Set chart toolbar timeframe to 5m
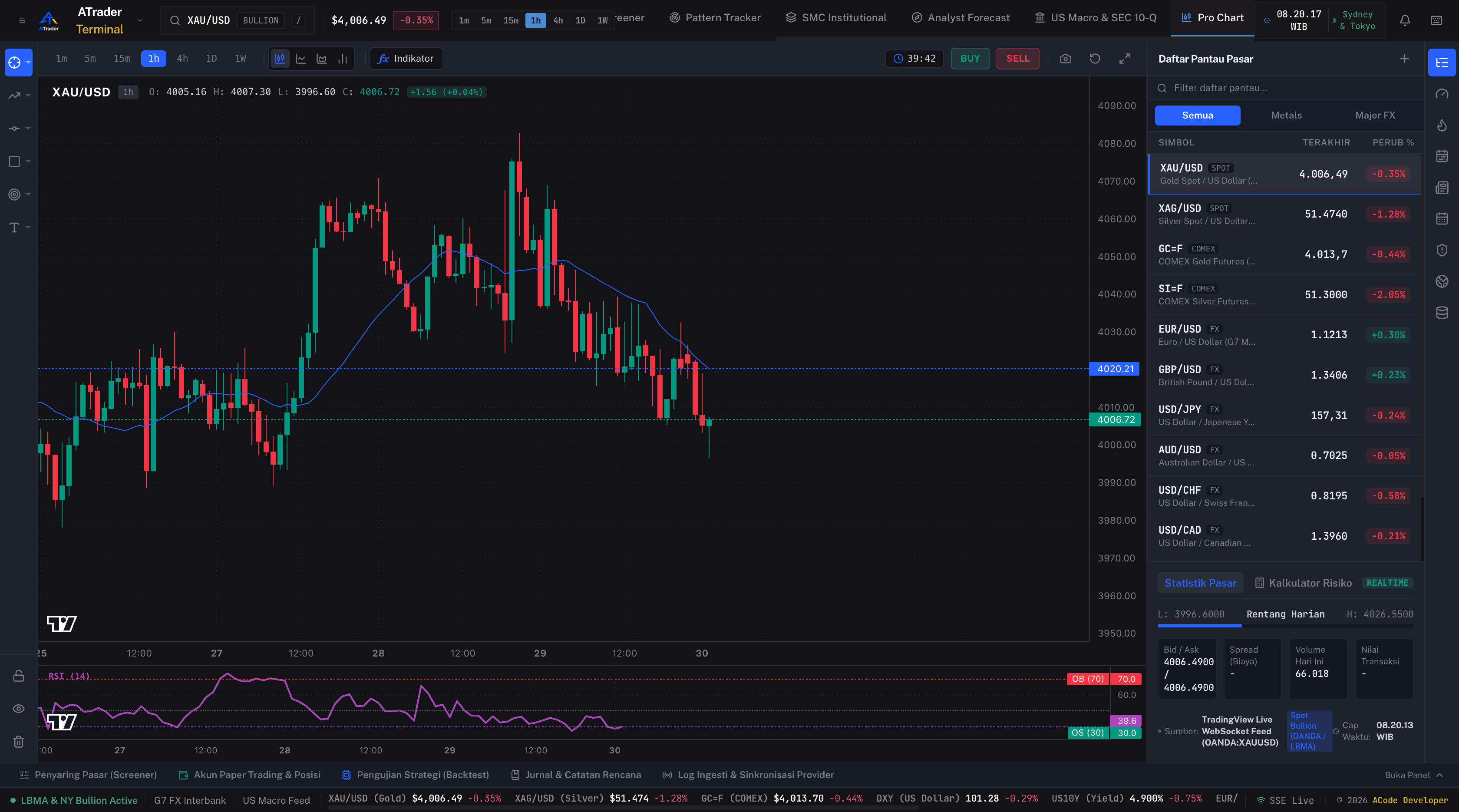The width and height of the screenshot is (1459, 812). 90,58
